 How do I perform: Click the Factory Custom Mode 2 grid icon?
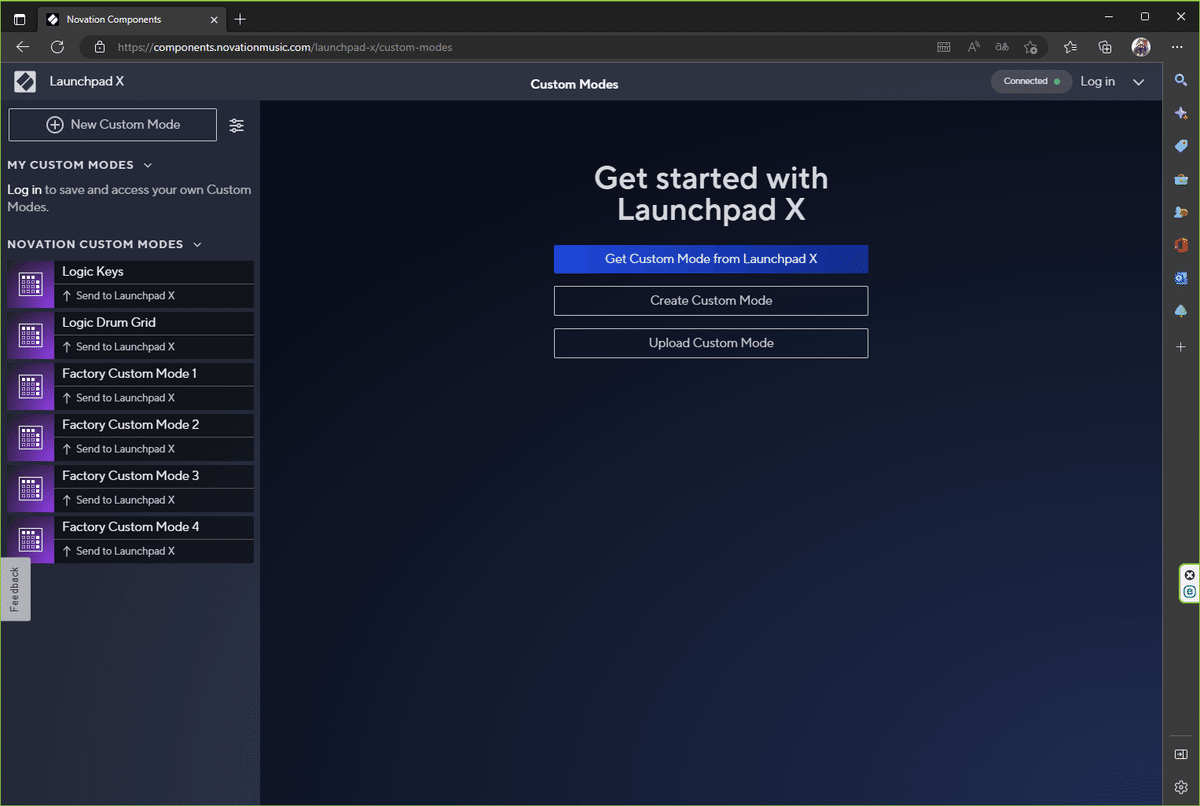(x=31, y=437)
